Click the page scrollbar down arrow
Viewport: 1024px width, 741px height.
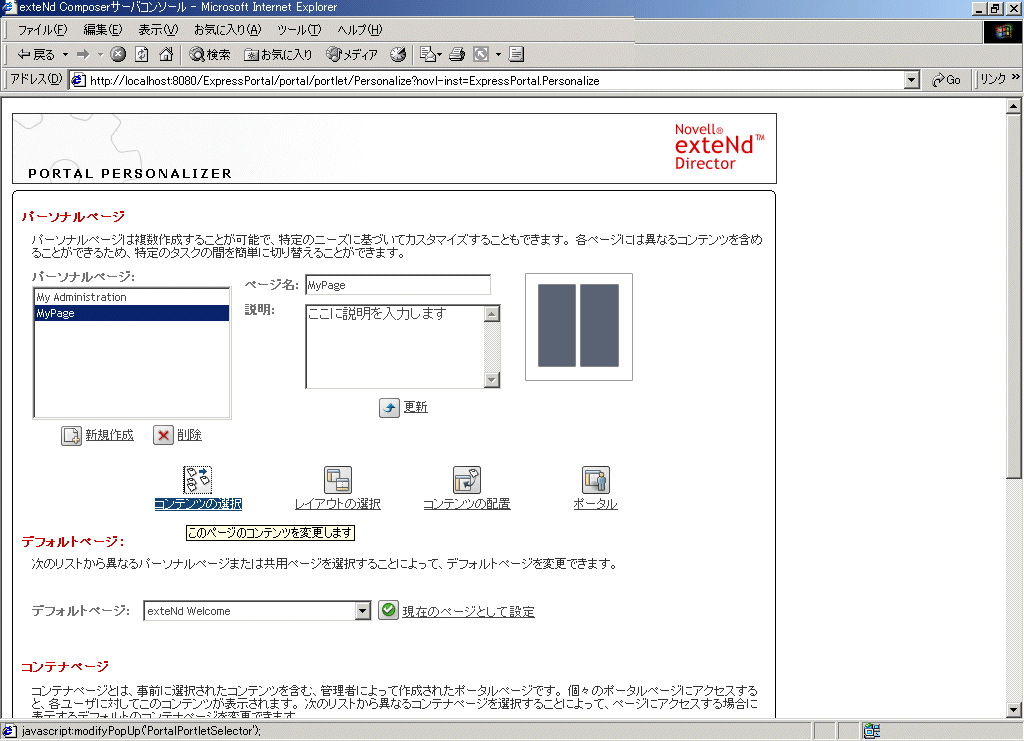point(1014,710)
